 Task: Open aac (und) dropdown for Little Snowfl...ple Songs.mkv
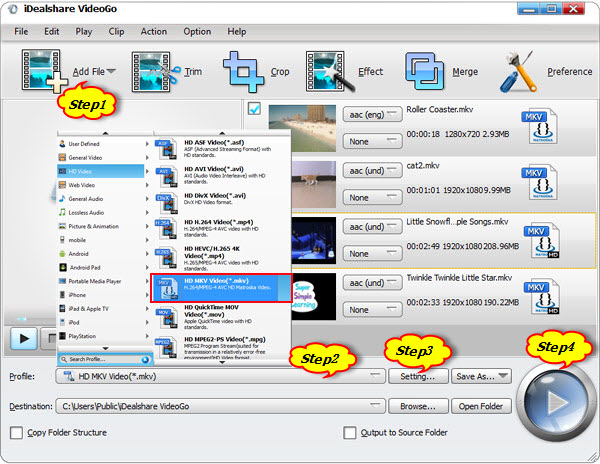(372, 227)
